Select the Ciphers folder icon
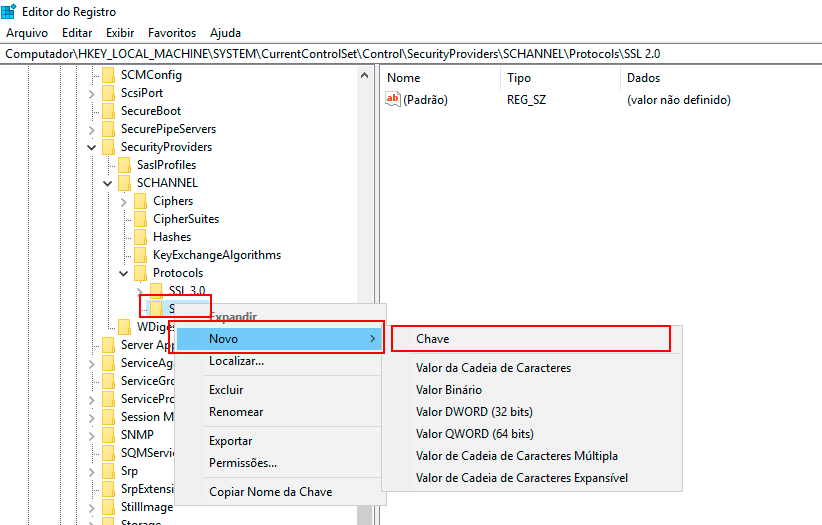The width and height of the screenshot is (822, 525). pos(140,201)
